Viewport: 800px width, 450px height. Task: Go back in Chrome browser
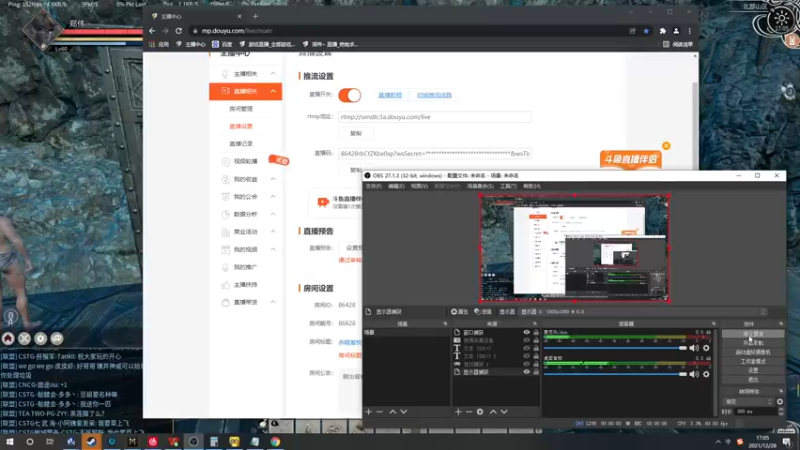pos(152,31)
